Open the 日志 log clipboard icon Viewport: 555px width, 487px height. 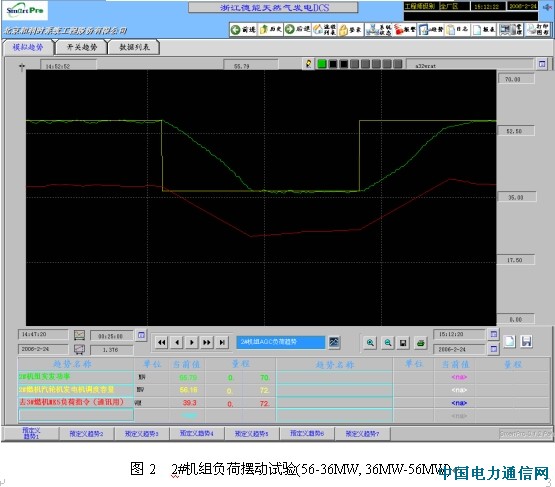457,30
